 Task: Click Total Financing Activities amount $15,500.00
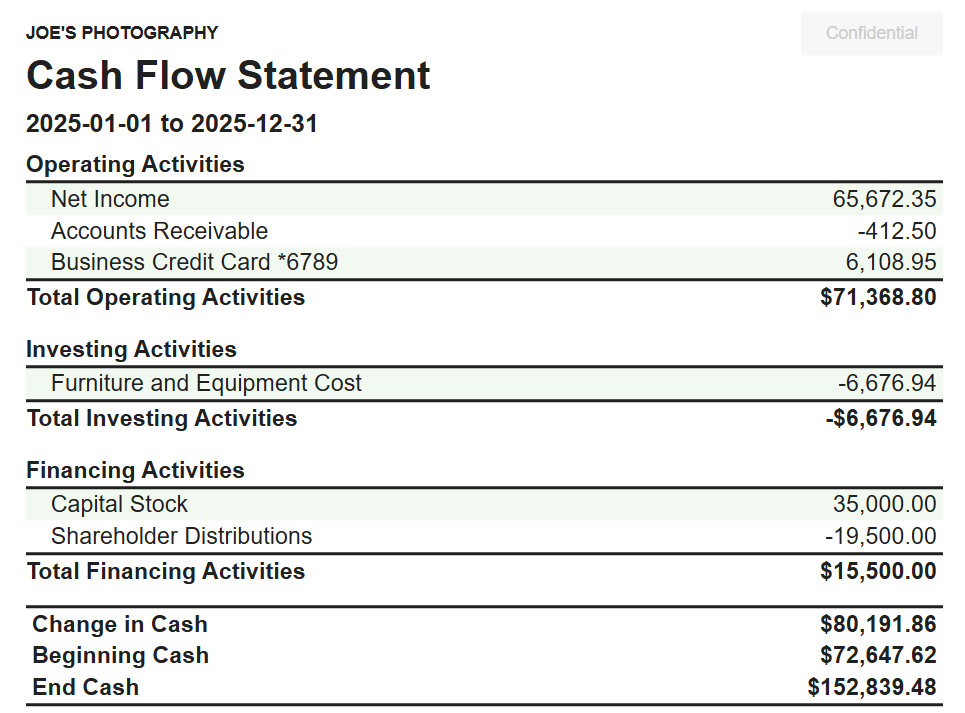878,572
